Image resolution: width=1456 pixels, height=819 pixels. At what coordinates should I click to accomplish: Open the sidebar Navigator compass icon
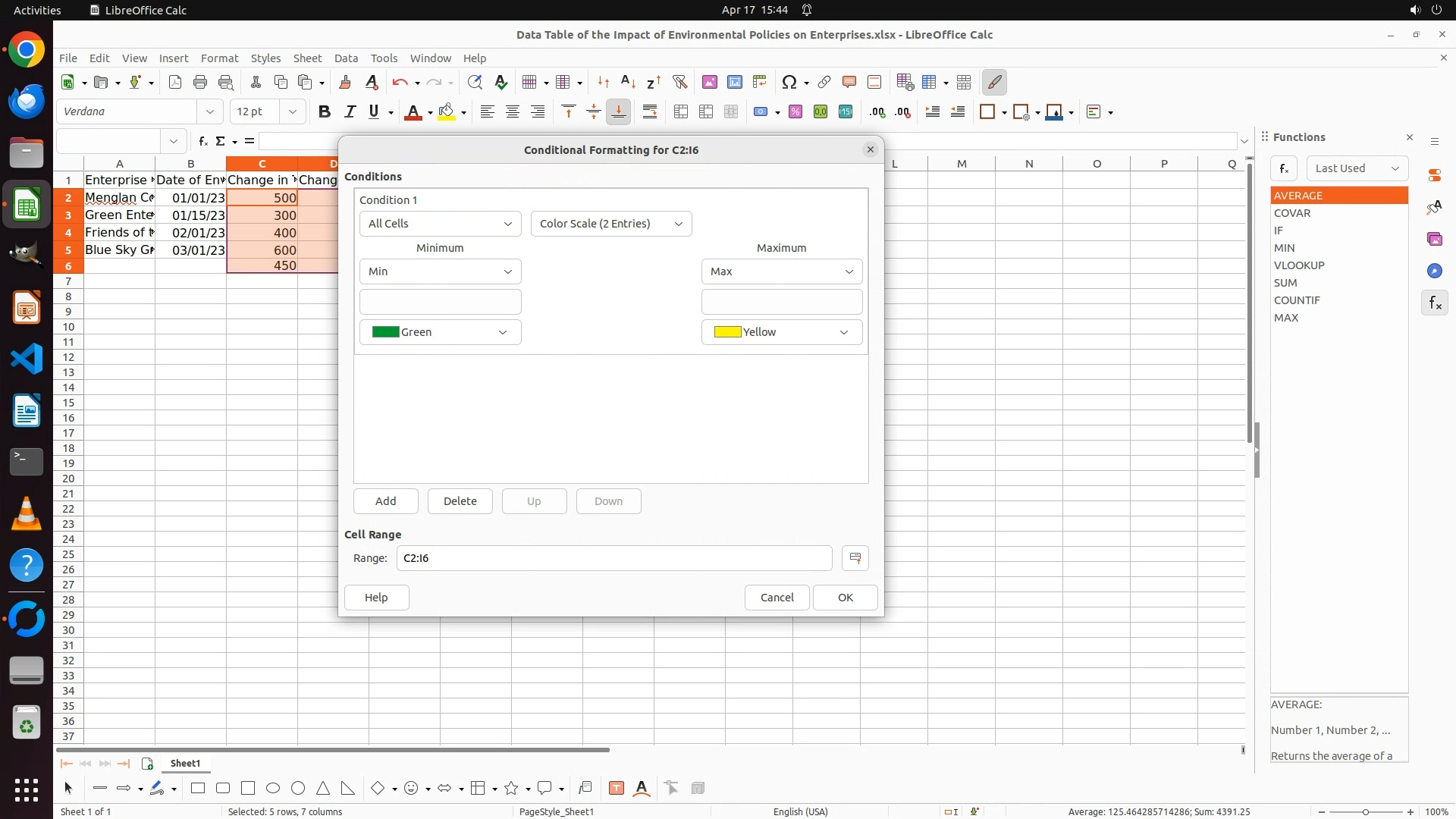pos(1434,271)
